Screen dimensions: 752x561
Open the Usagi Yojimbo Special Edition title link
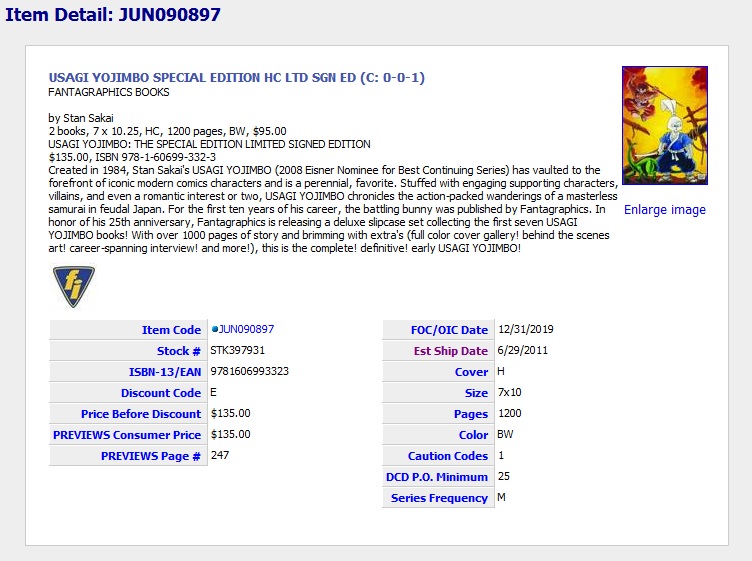pos(236,78)
